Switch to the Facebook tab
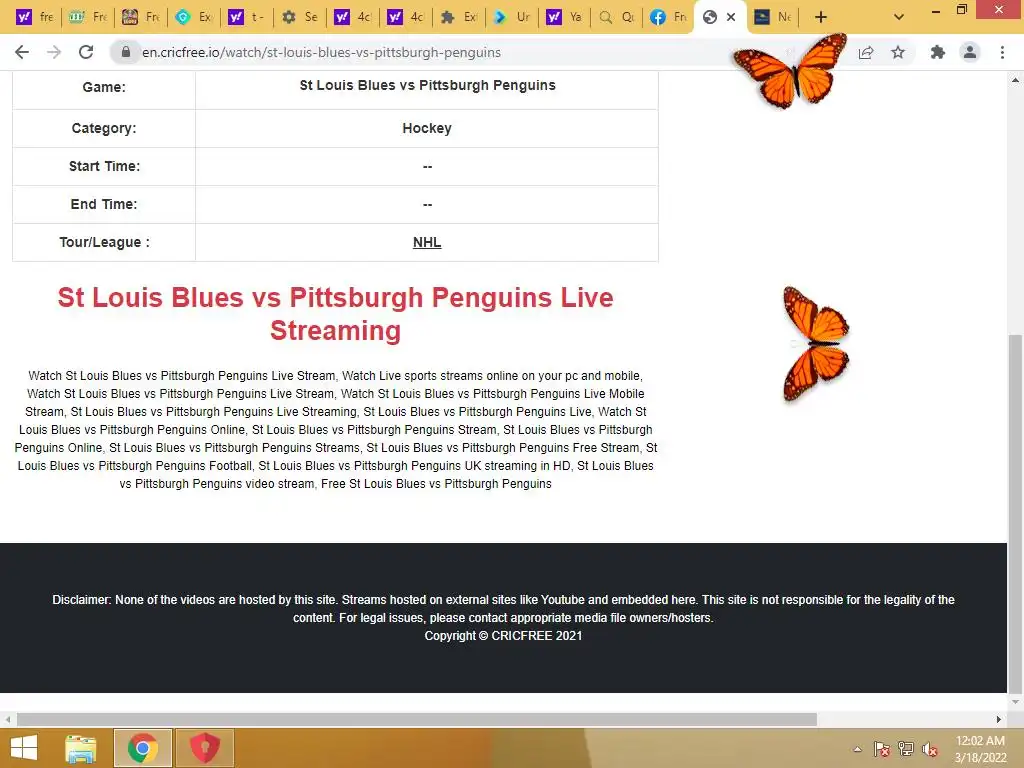 coord(669,17)
